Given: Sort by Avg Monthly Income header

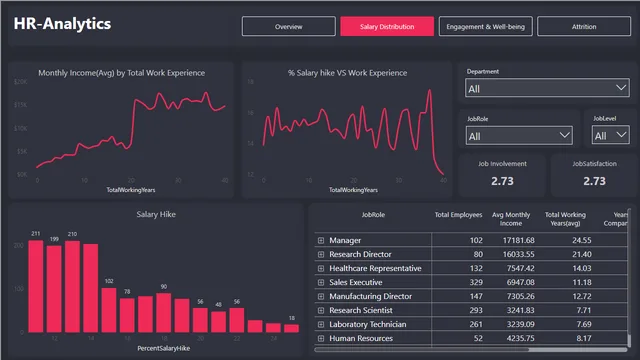Looking at the screenshot, I should tap(511, 219).
